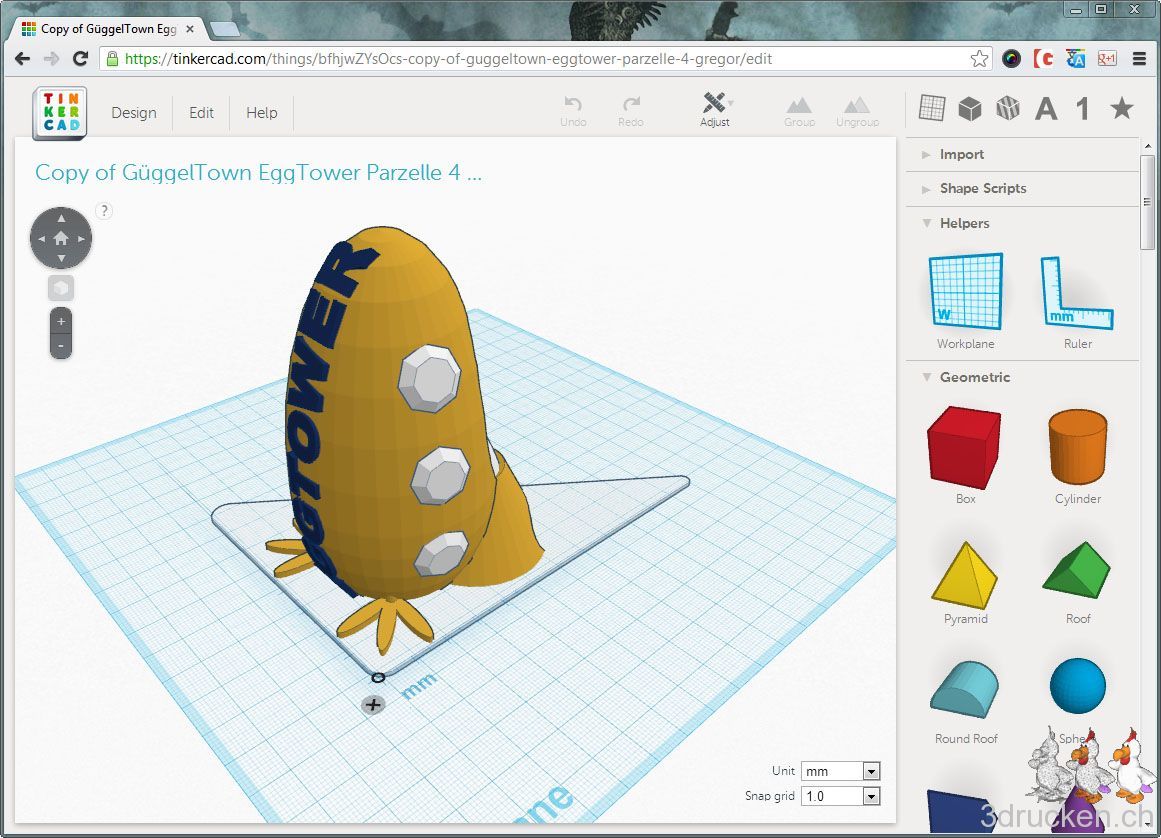The image size is (1161, 838).
Task: Click the ruler origin circle handle
Action: point(378,677)
